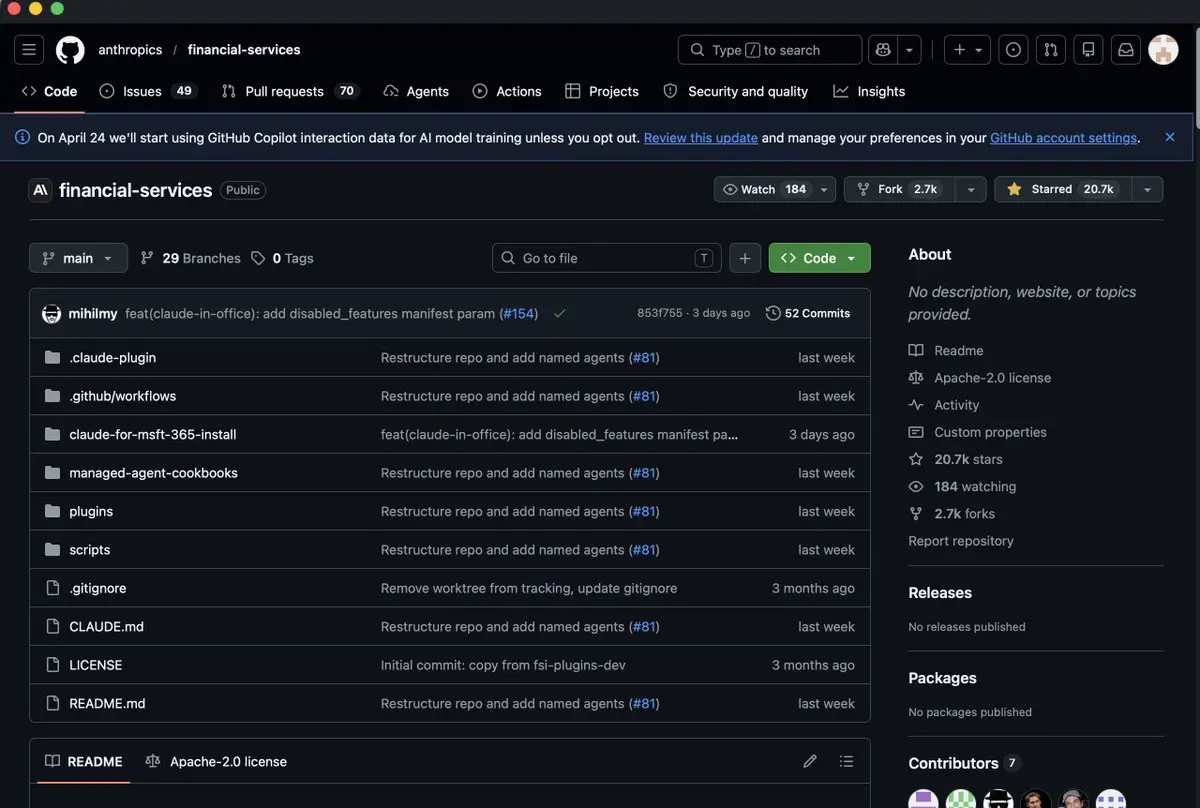Expand the Fork options dropdown arrow
The width and height of the screenshot is (1200, 808).
click(x=970, y=189)
